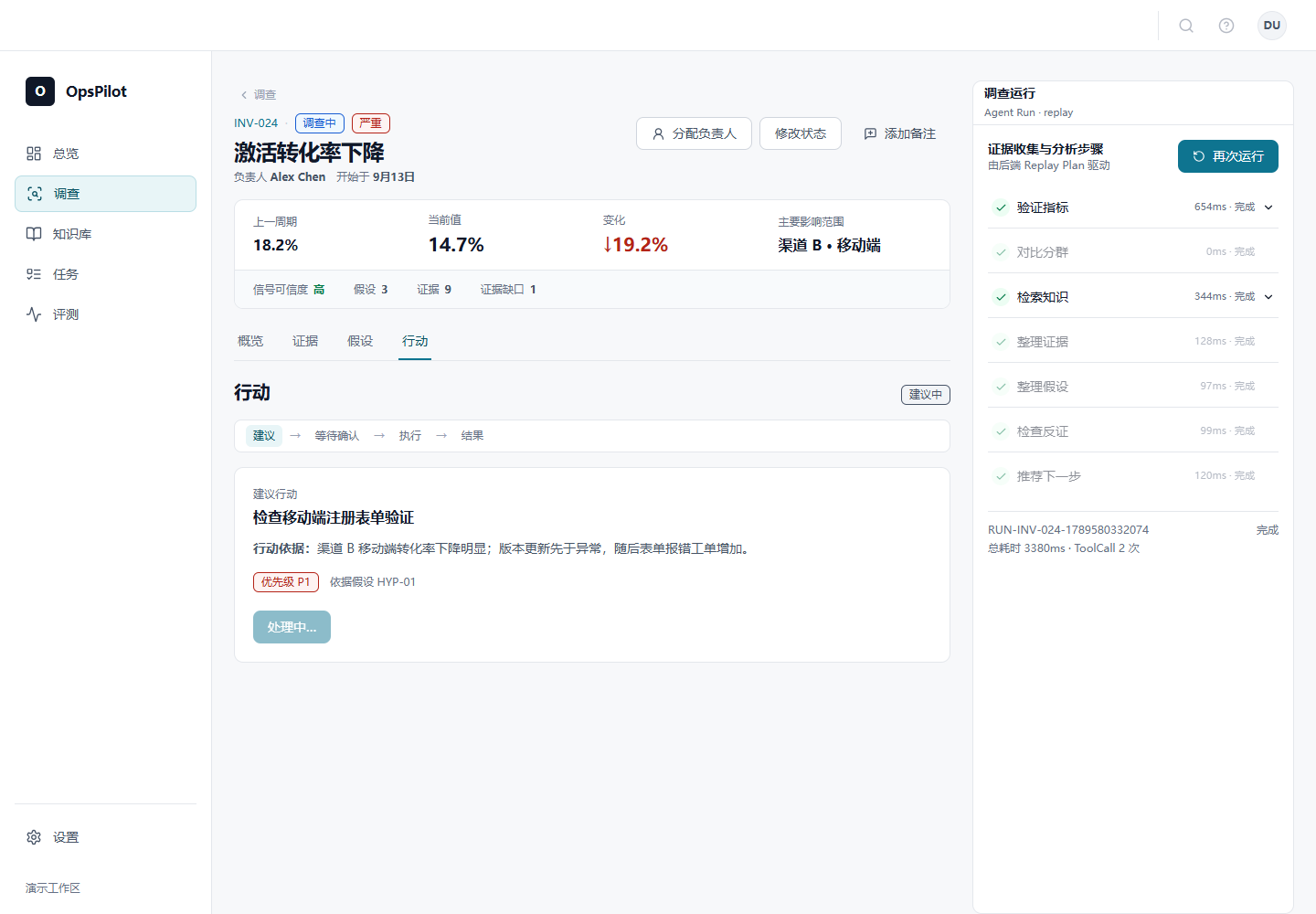Image resolution: width=1316 pixels, height=914 pixels.
Task: Click the run ID RUN-INV-024-1789580332074
Action: tap(1068, 530)
